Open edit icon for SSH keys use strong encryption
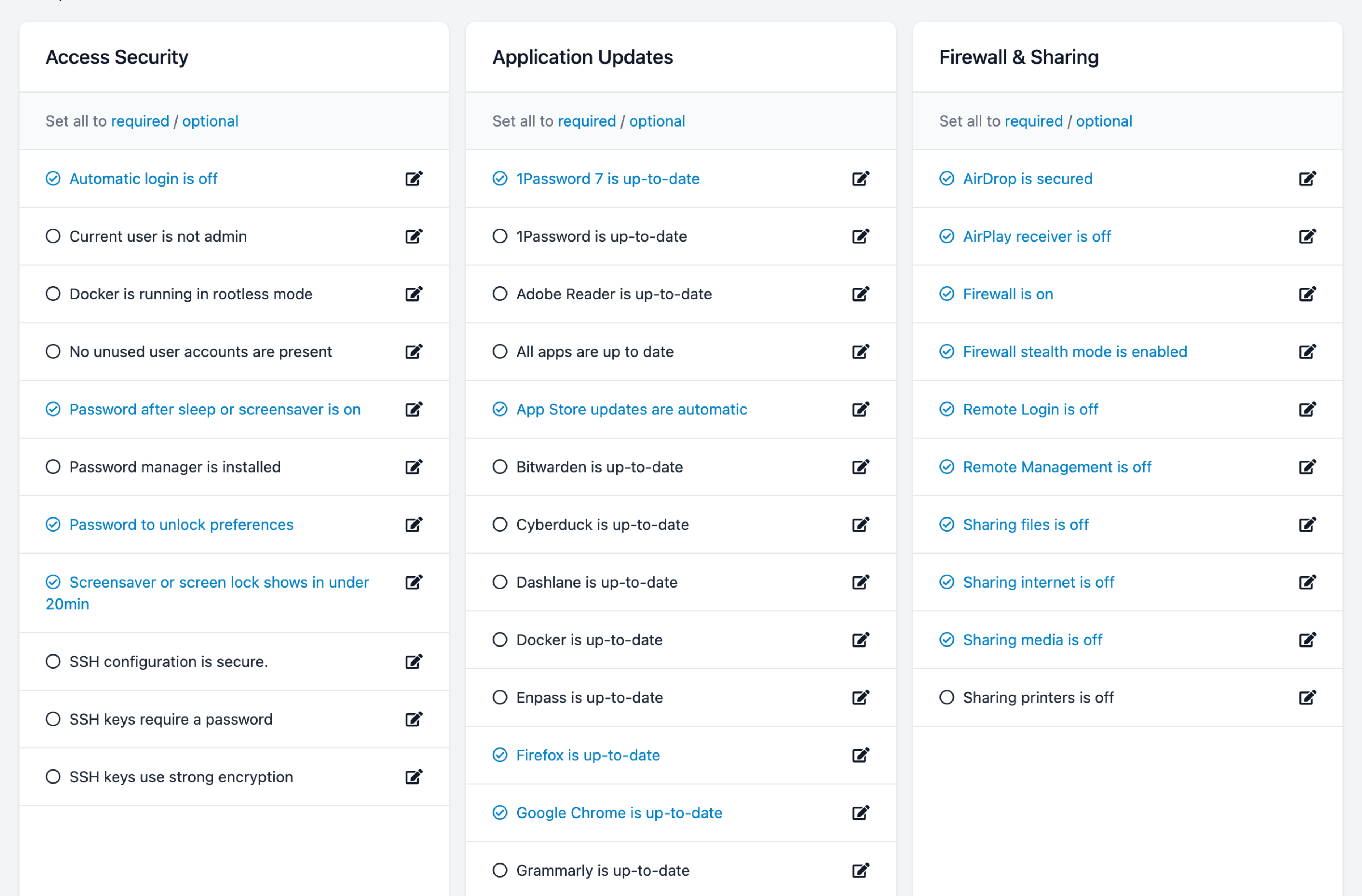Viewport: 1362px width, 896px height. point(413,777)
